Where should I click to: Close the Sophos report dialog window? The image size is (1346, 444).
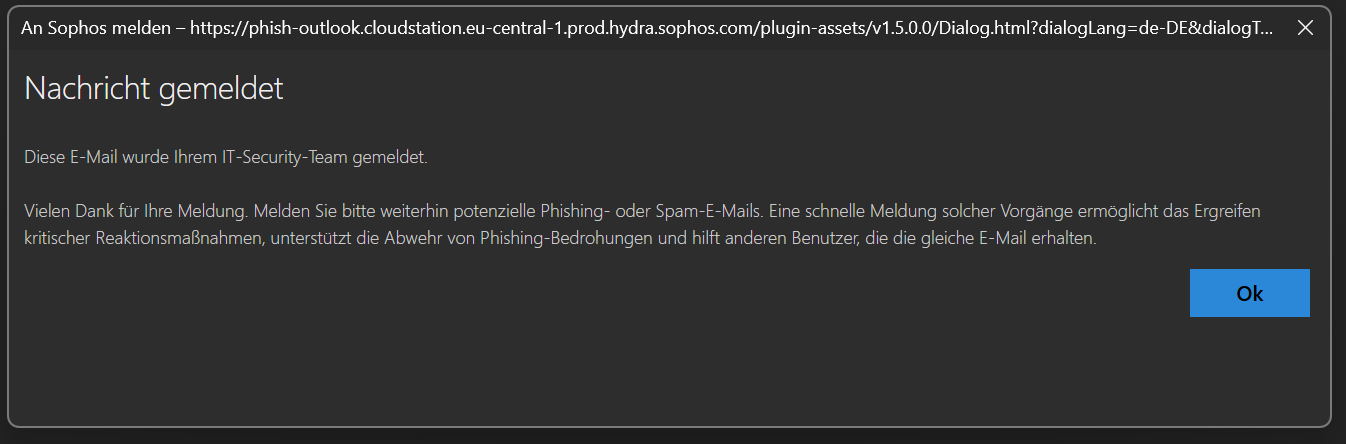coord(1304,28)
